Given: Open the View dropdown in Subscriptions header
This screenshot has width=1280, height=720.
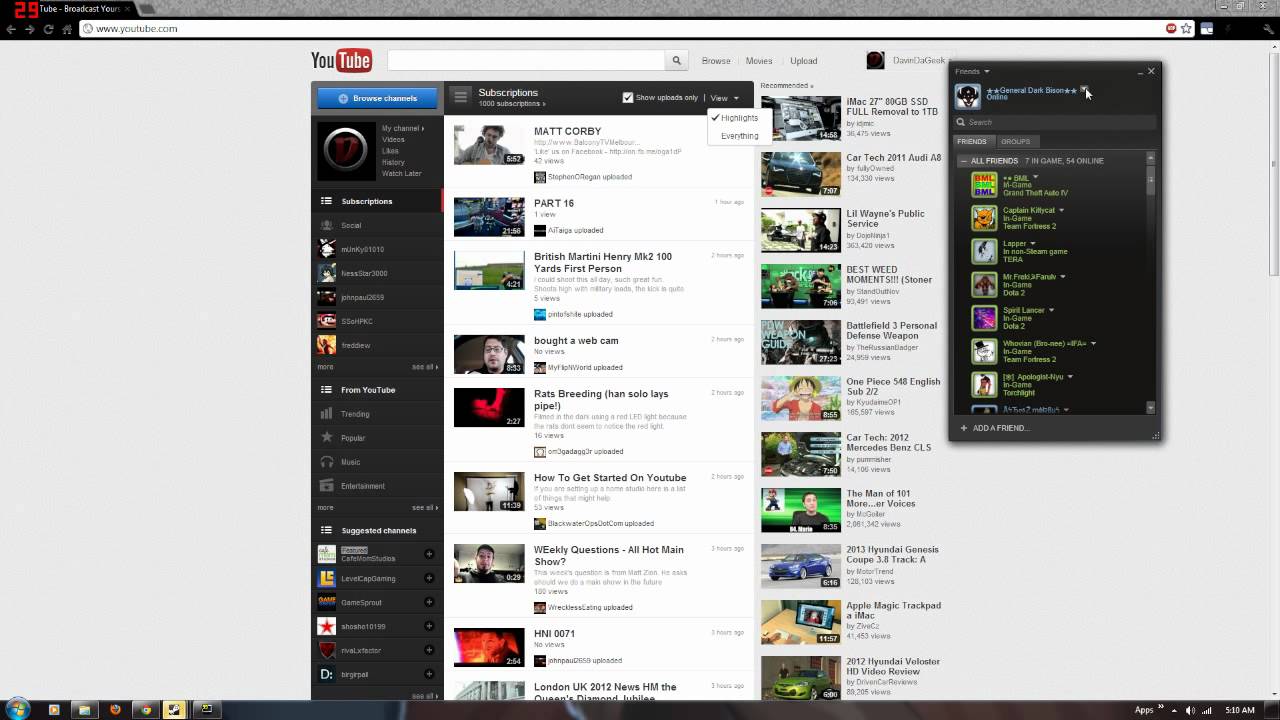Looking at the screenshot, I should [724, 98].
